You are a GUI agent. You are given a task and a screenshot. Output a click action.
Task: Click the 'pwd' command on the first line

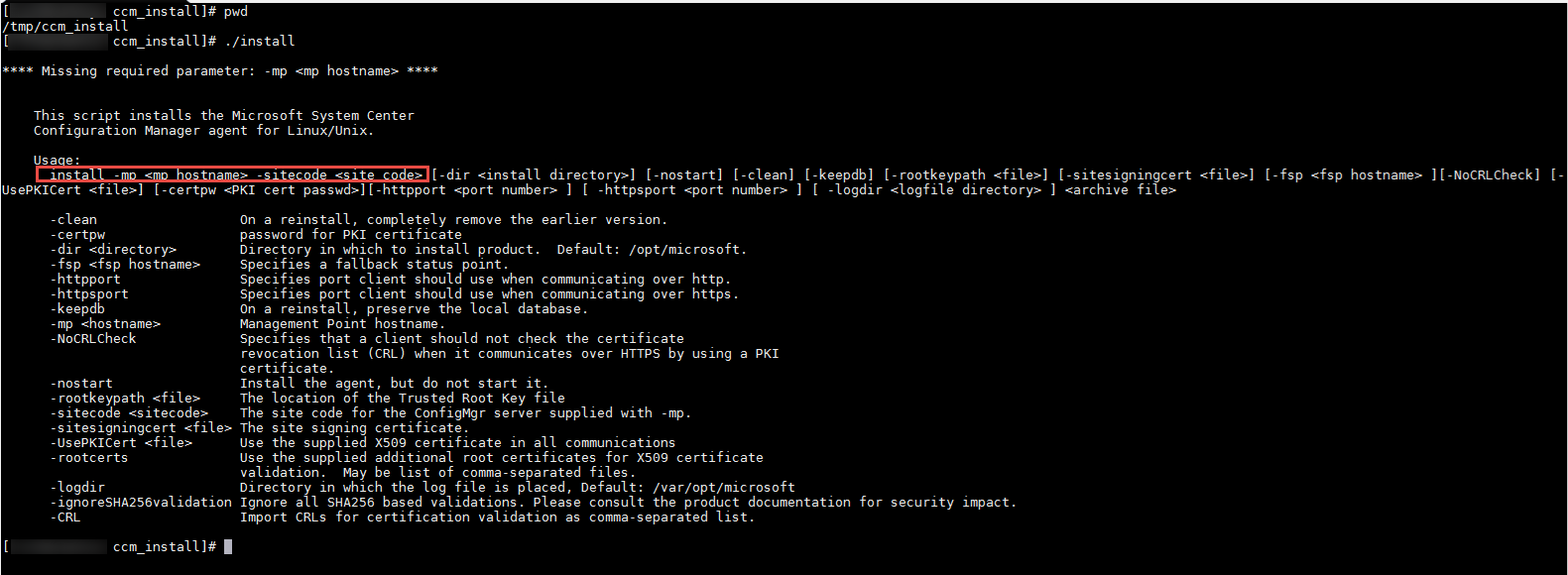coord(236,12)
